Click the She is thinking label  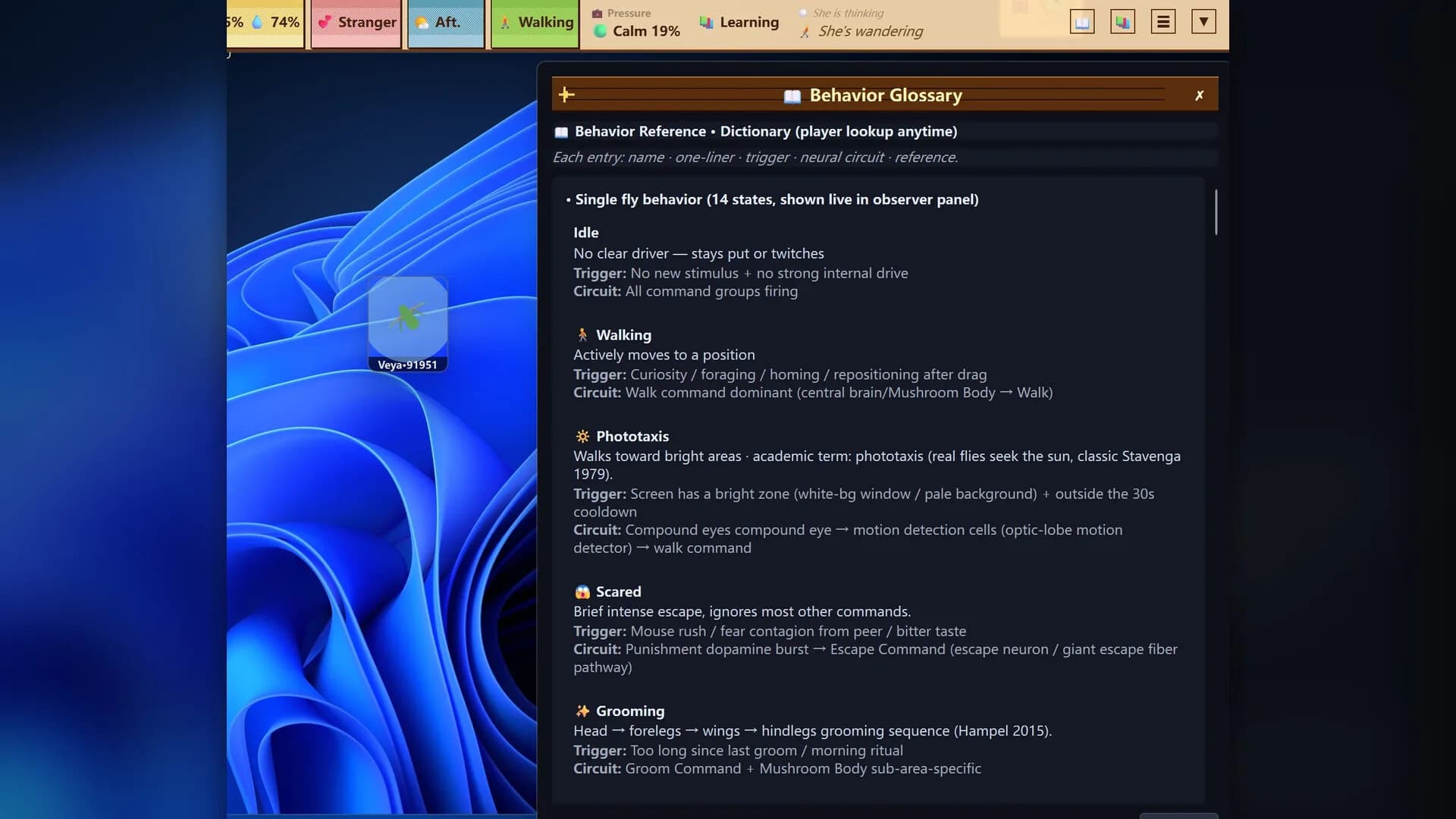click(x=848, y=13)
